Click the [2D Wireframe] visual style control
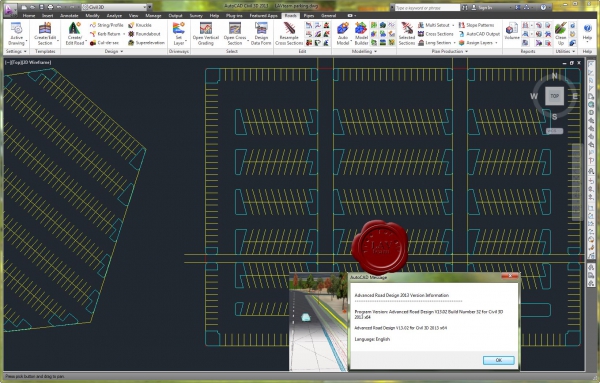 coord(37,62)
